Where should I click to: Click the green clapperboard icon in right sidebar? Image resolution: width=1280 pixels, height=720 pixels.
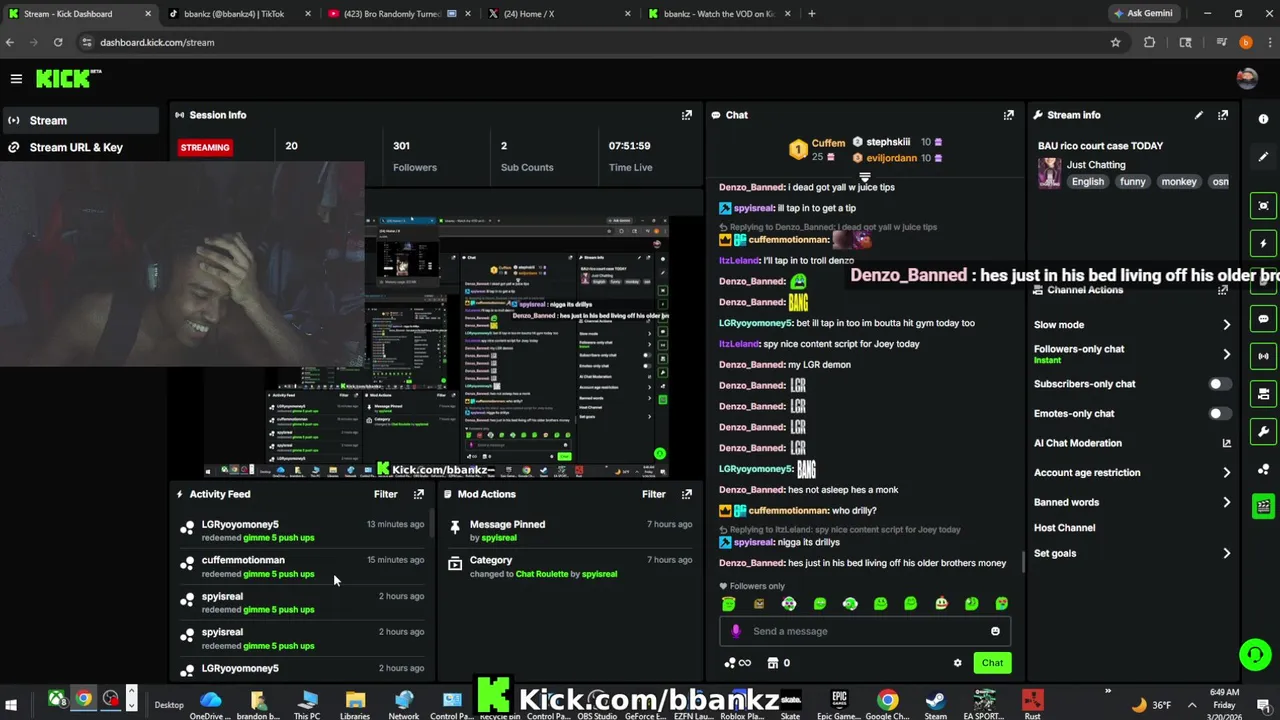click(x=1264, y=506)
